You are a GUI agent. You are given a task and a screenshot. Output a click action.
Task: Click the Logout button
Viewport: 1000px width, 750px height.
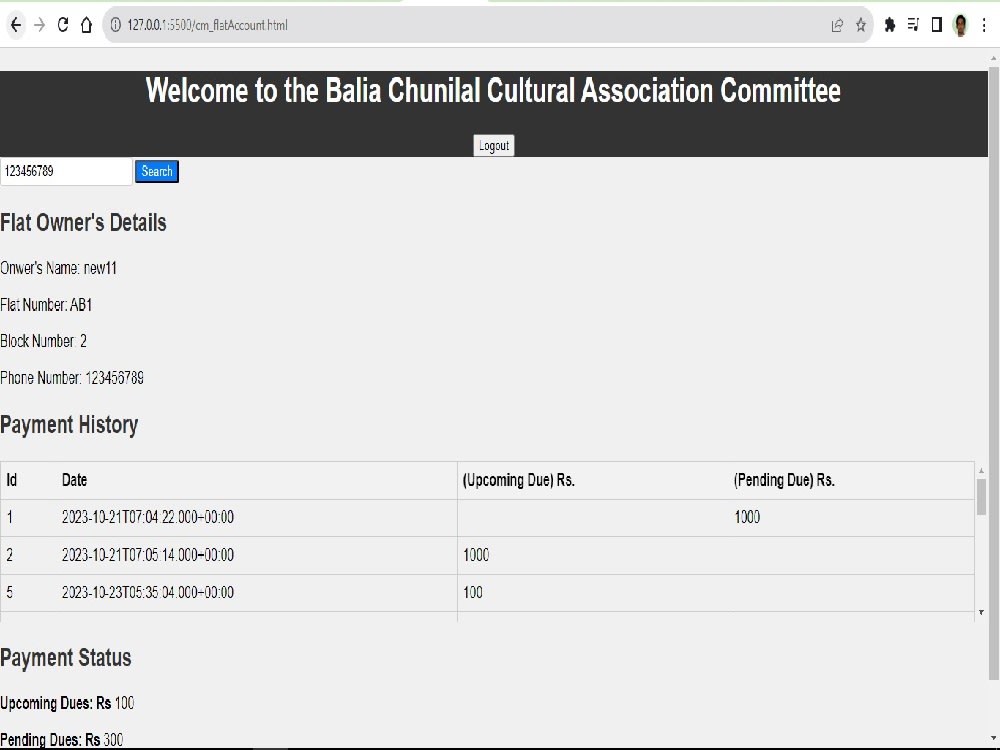494,145
